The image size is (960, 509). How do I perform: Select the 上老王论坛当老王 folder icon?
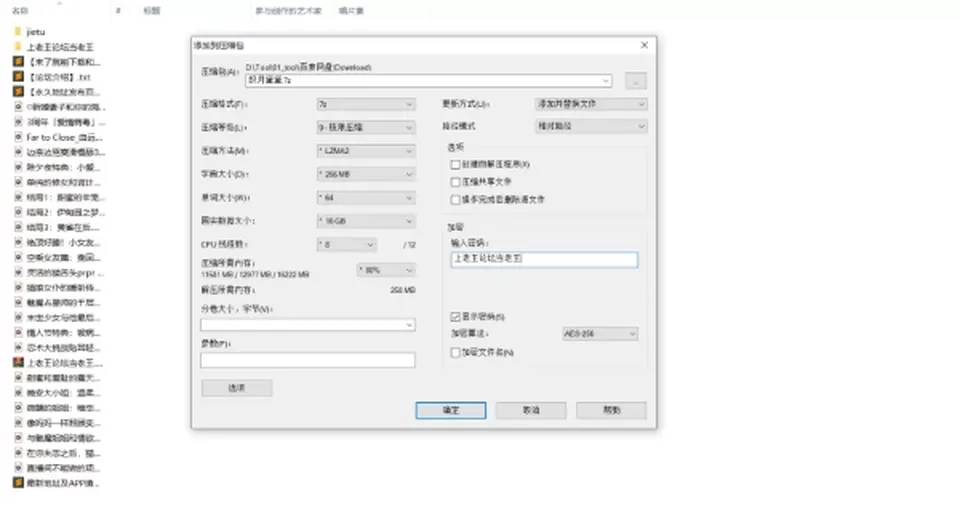(x=18, y=47)
